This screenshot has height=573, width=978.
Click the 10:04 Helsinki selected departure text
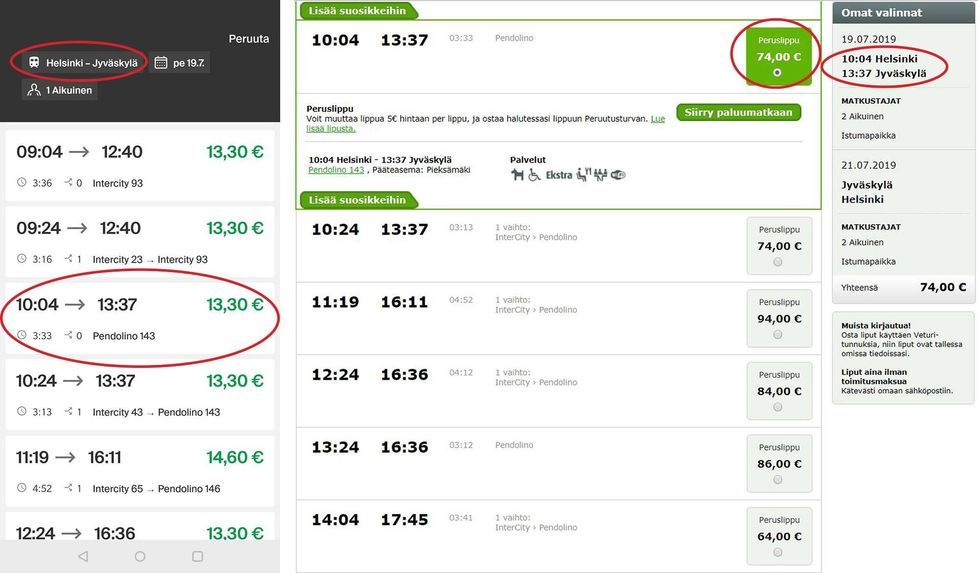(x=879, y=59)
